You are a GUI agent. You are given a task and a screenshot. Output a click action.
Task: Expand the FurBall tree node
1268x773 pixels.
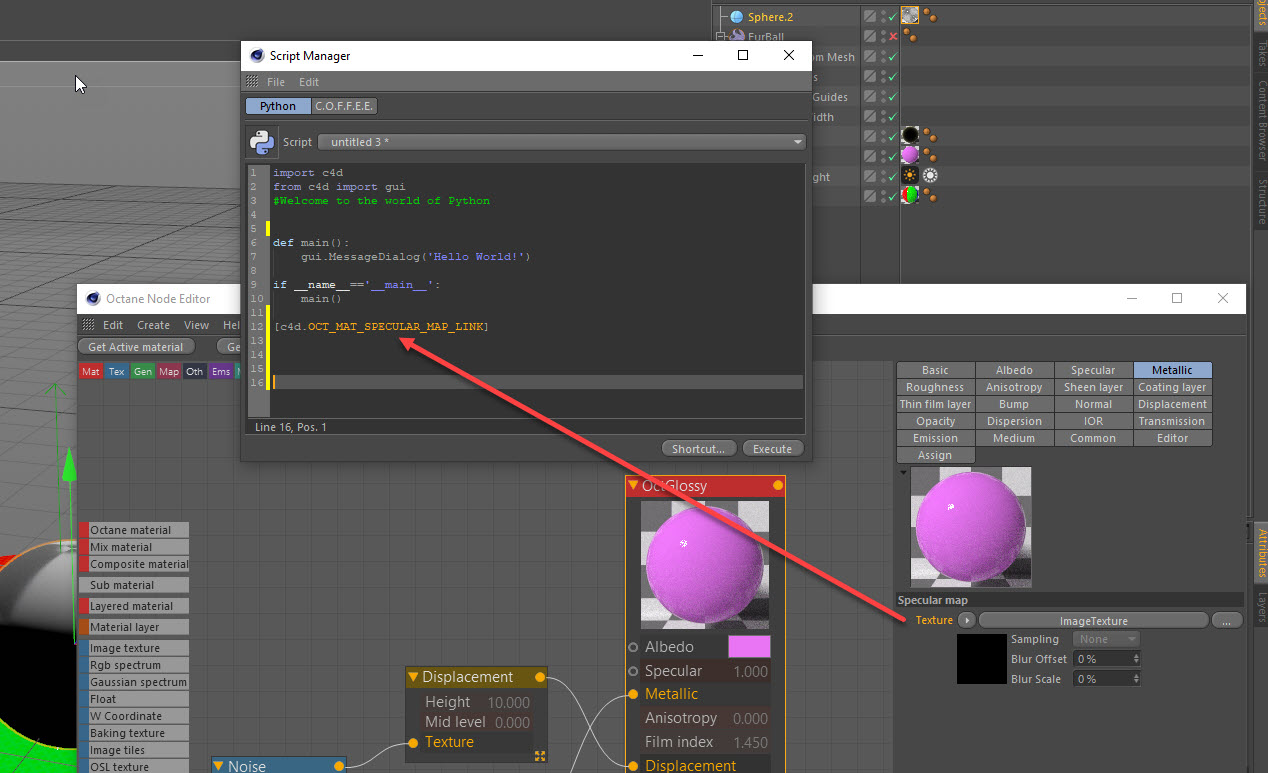[x=722, y=37]
